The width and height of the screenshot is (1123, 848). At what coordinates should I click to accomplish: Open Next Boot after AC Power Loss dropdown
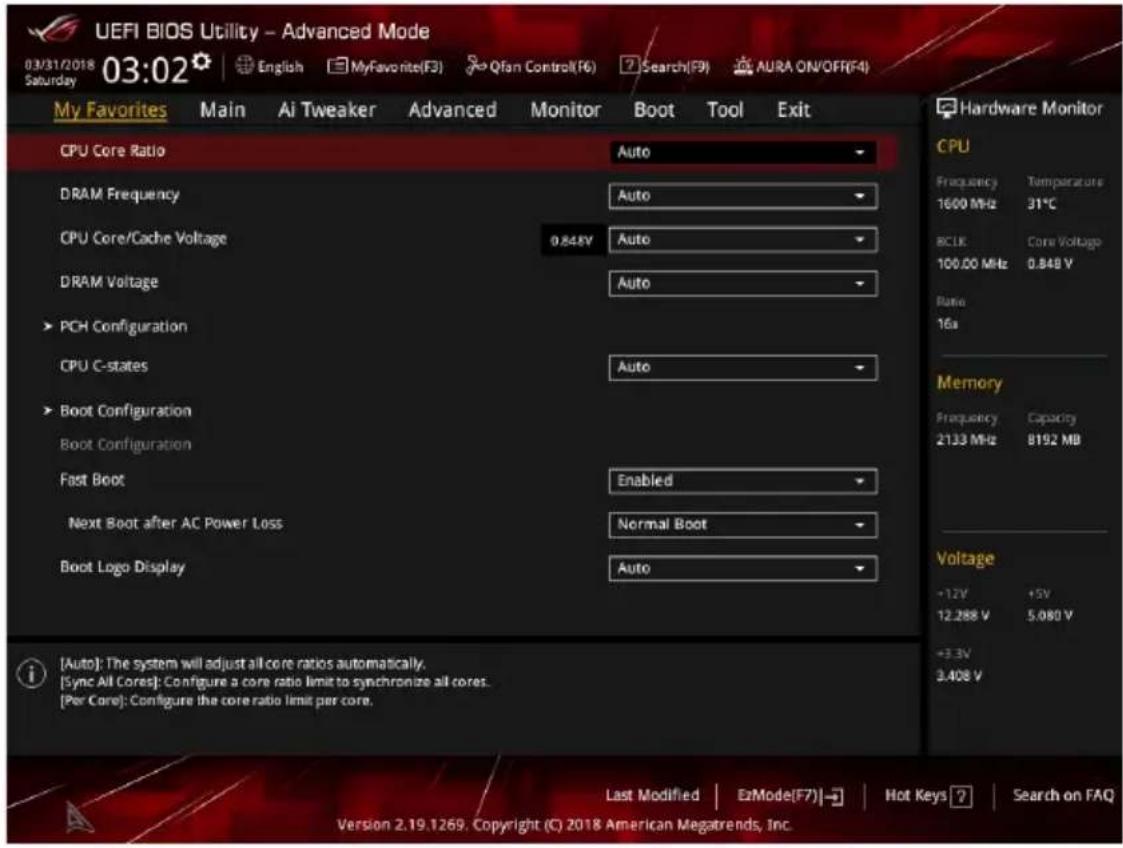[x=743, y=524]
